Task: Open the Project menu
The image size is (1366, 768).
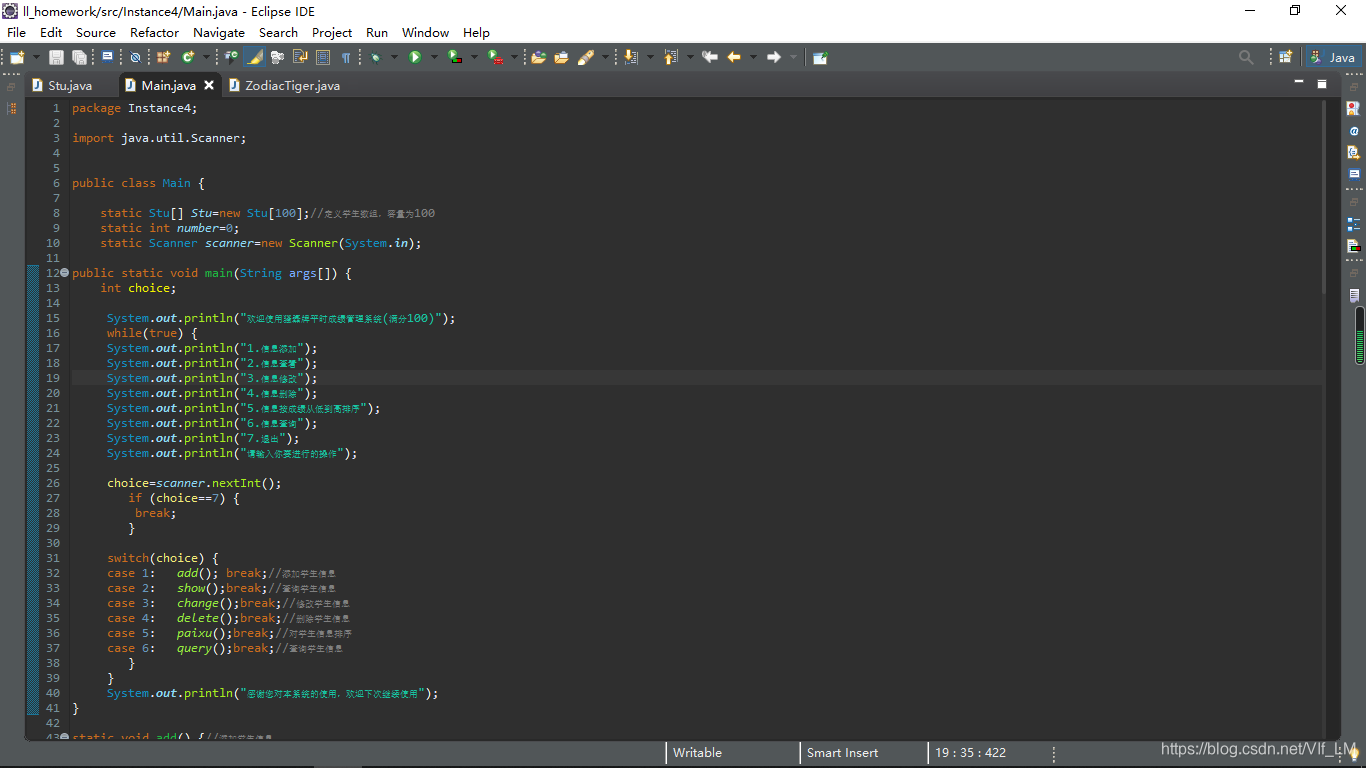Action: click(332, 33)
